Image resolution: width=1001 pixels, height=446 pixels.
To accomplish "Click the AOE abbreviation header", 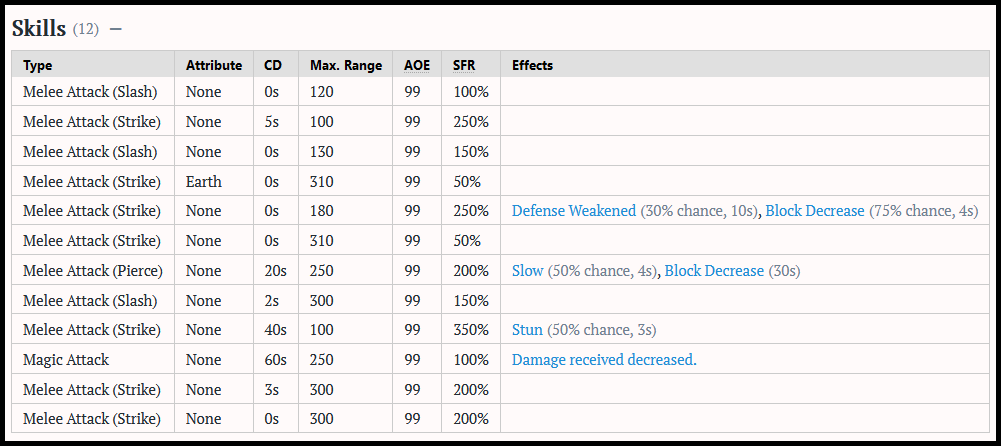I will 417,65.
